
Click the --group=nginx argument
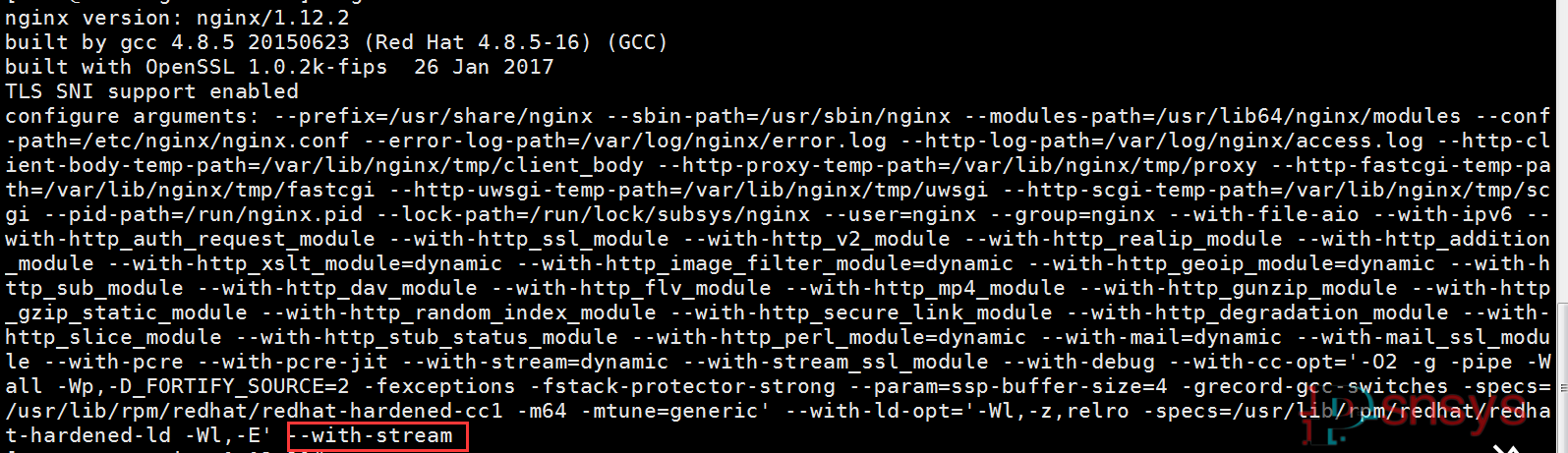pos(1073,214)
